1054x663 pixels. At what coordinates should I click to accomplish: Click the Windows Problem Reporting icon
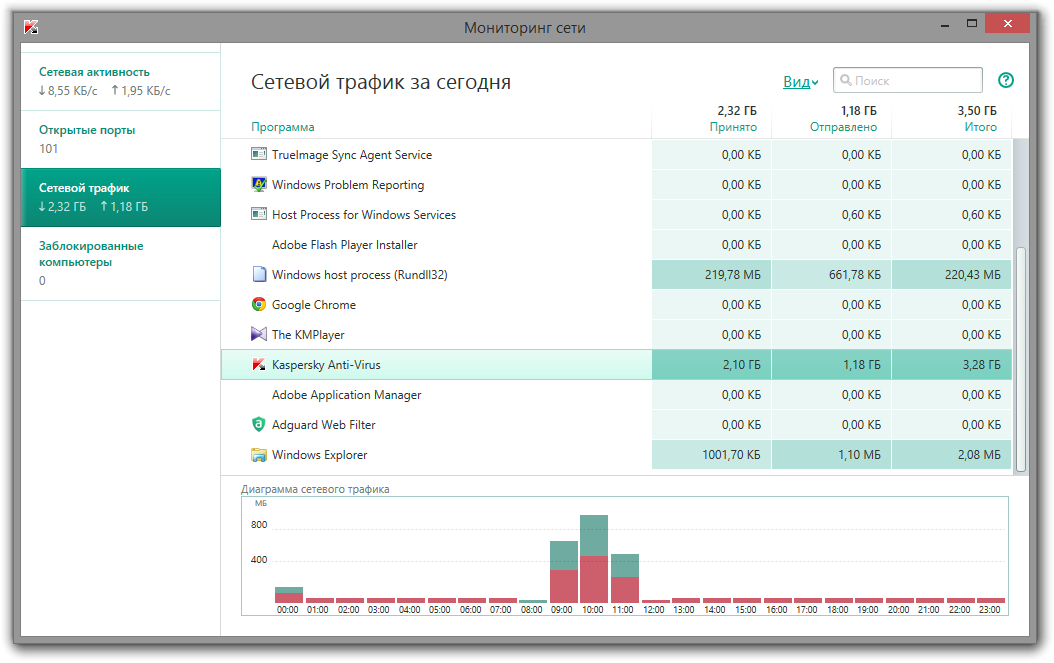click(259, 185)
